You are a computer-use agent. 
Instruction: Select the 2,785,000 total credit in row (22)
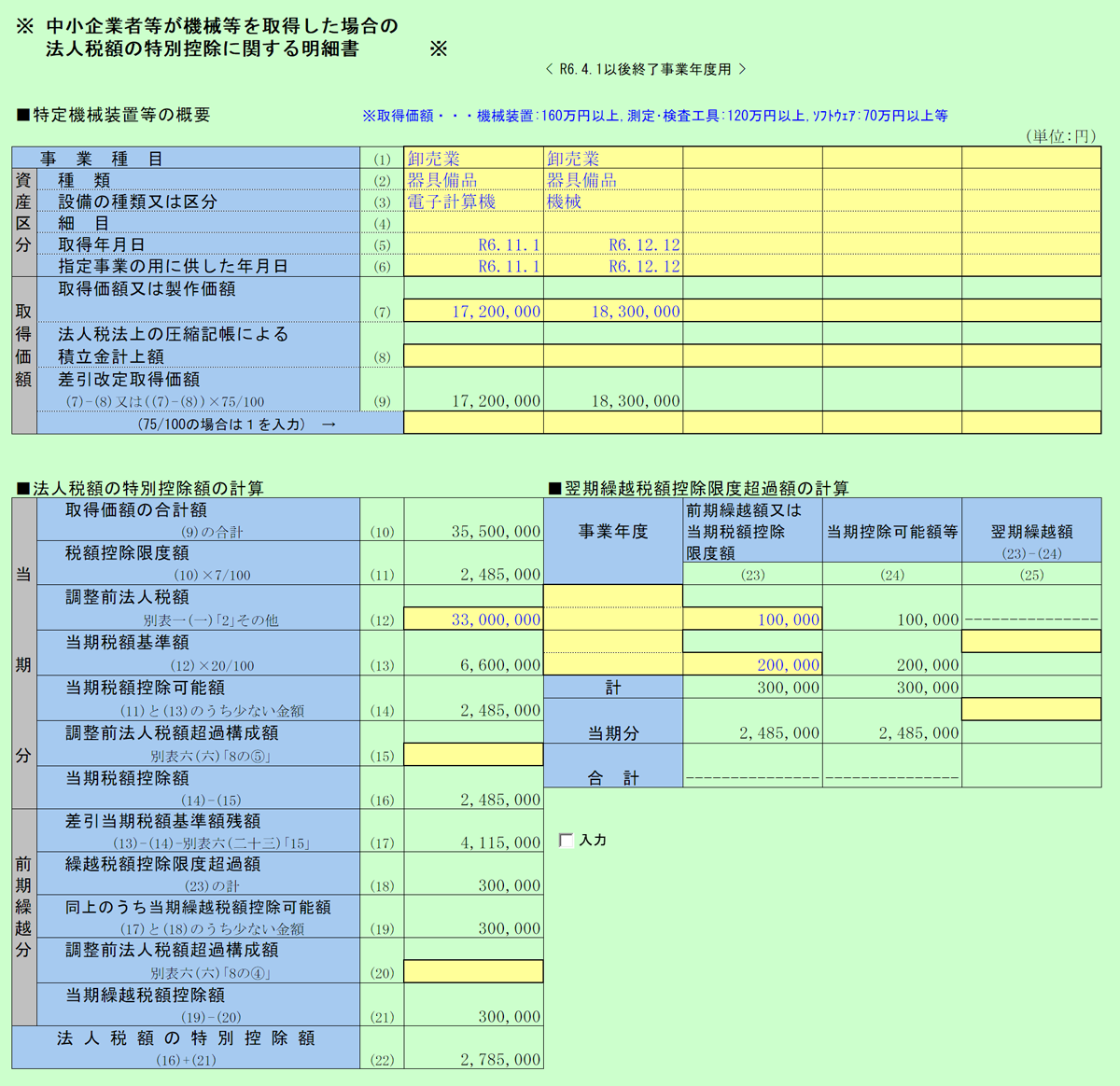pyautogui.click(x=500, y=1059)
